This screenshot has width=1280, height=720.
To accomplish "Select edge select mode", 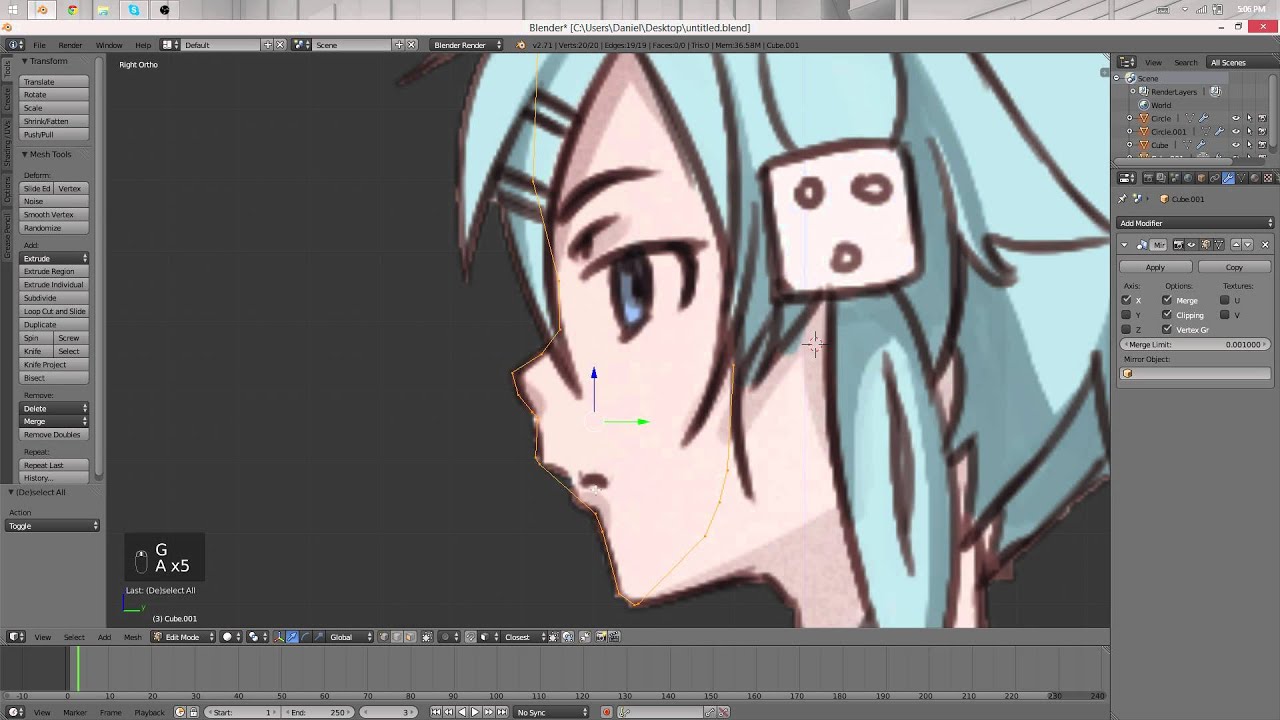I will [397, 637].
